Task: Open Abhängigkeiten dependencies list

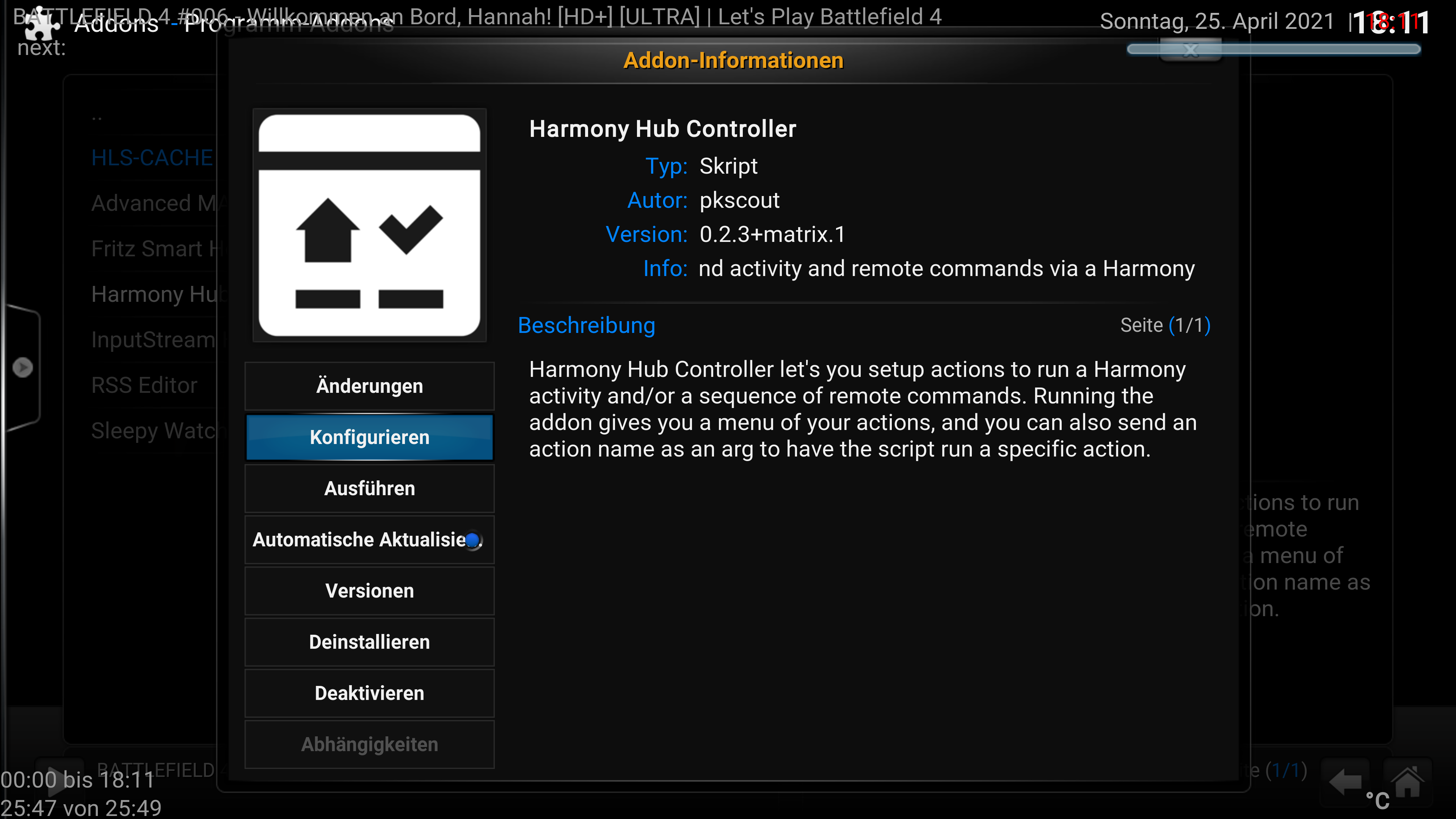Action: 369,744
